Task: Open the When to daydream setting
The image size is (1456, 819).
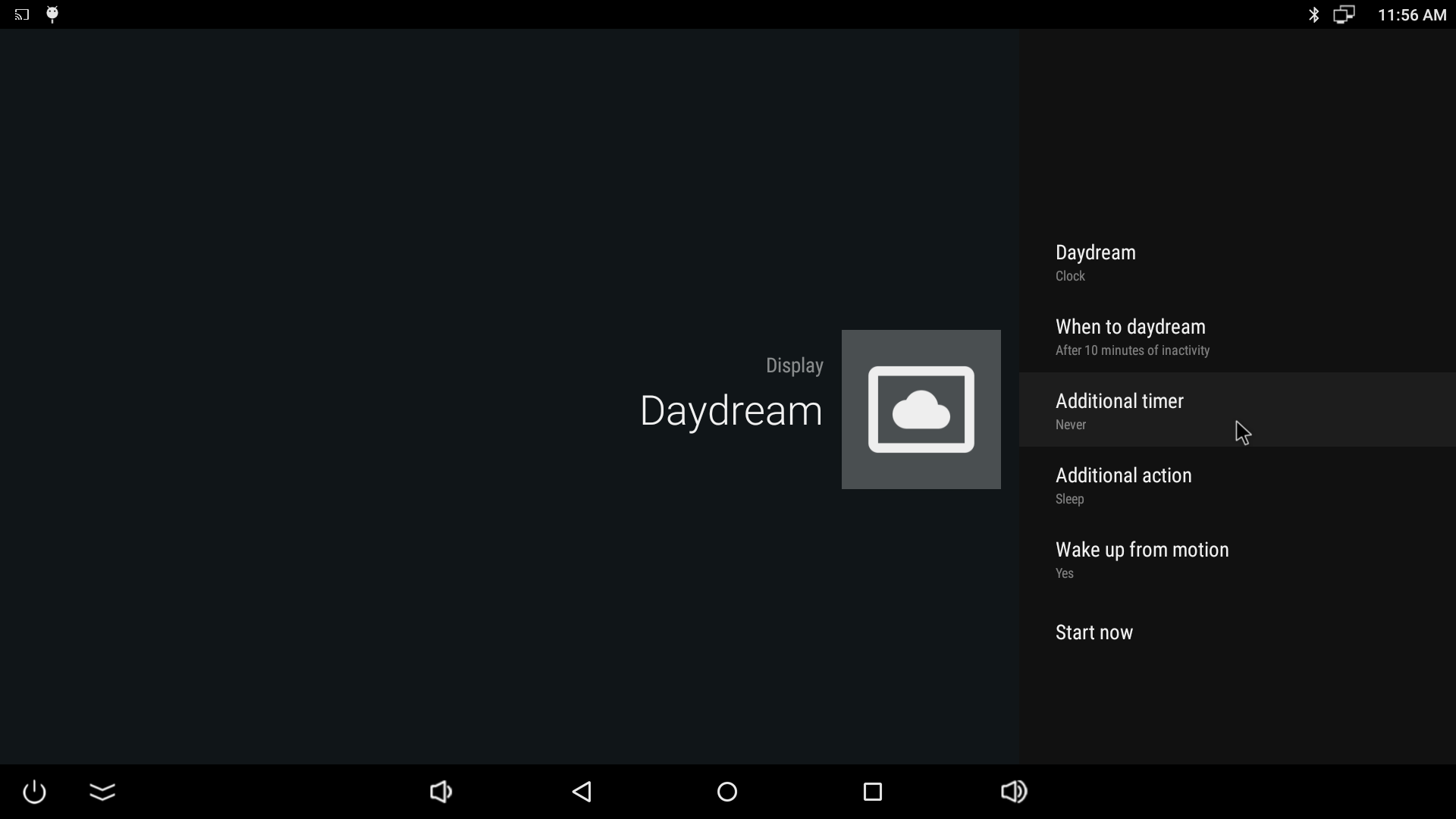Action: point(1238,337)
